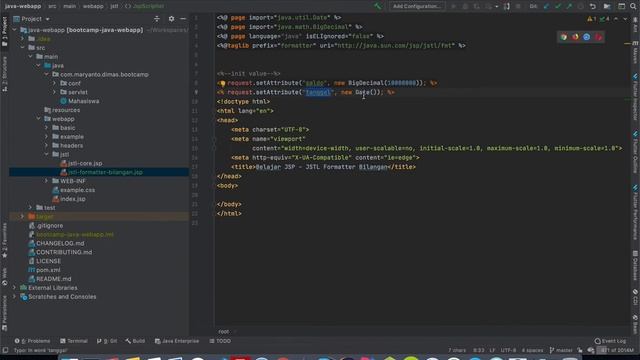This screenshot has width=640, height=360.
Task: Open Project panel gear options
Action: click(x=171, y=19)
